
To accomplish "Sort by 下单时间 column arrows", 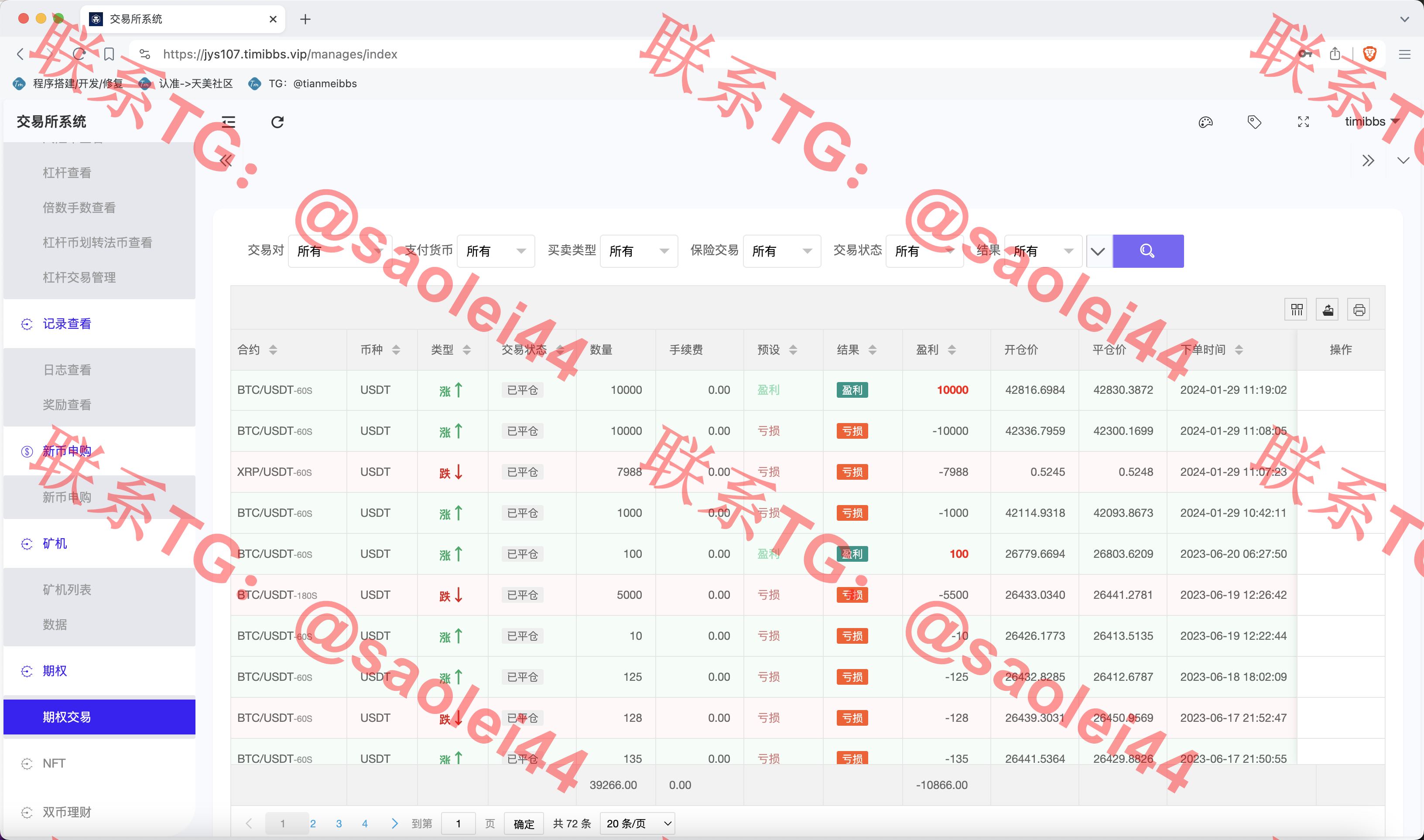I will (x=1239, y=350).
